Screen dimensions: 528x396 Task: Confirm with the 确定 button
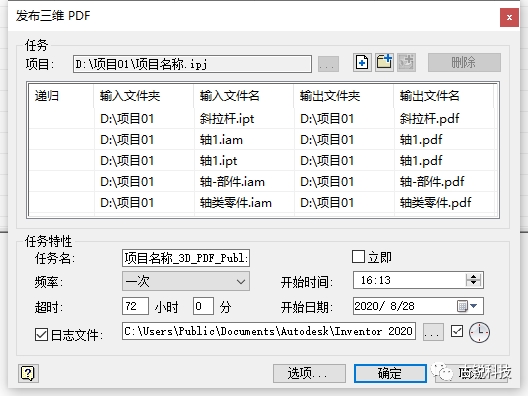[x=390, y=373]
